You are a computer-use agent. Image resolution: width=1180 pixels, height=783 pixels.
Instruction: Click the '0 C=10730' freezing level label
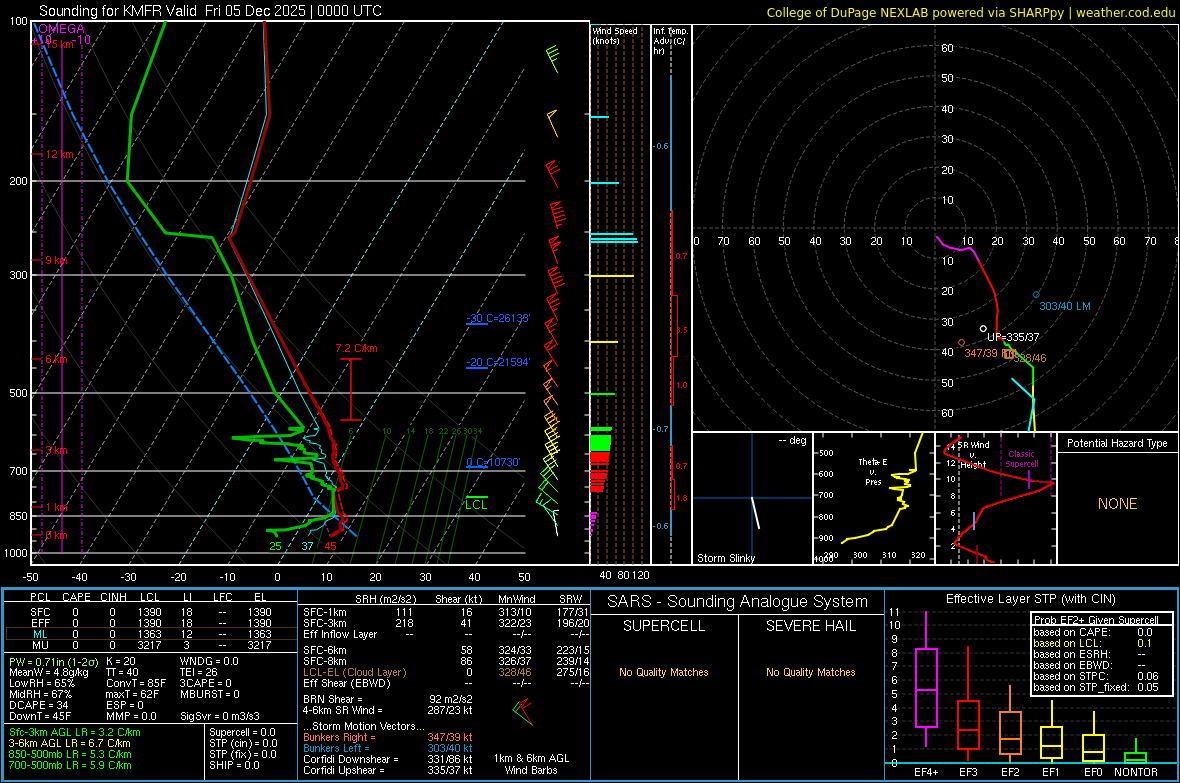[x=493, y=462]
